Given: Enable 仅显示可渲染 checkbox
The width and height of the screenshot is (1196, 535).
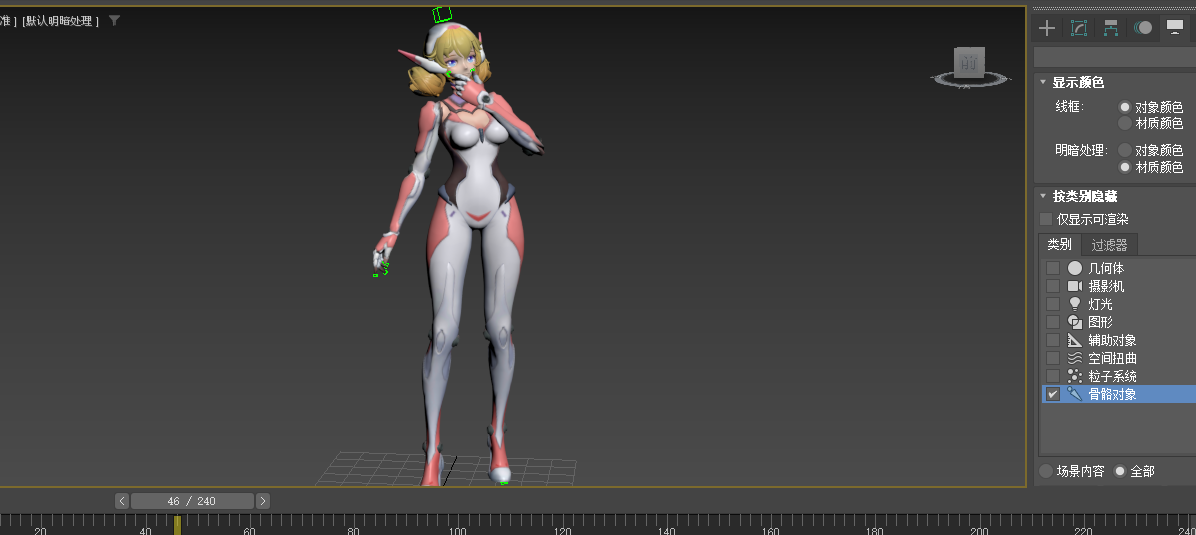Looking at the screenshot, I should (x=1046, y=219).
